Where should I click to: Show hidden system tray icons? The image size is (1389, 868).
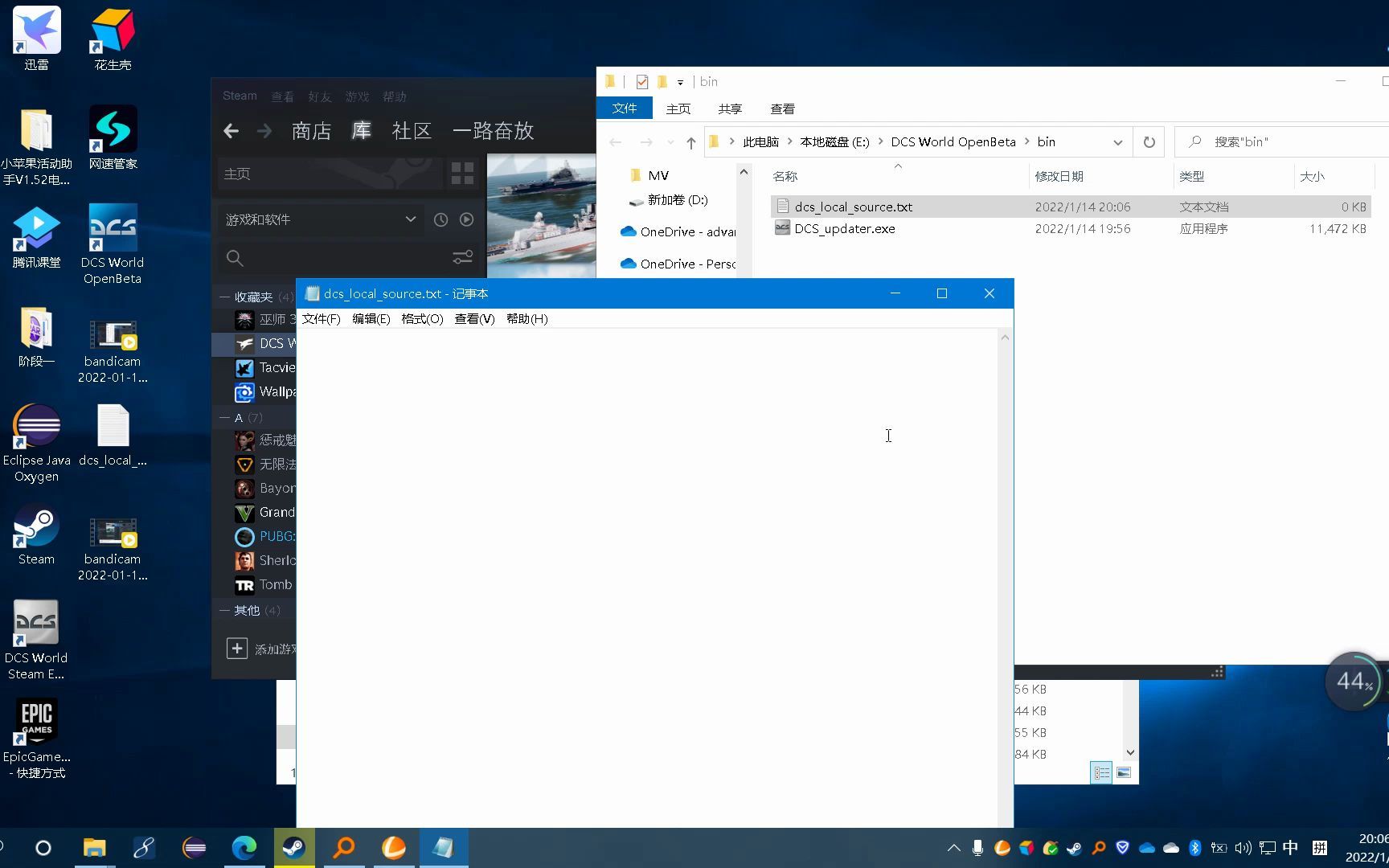click(x=954, y=848)
